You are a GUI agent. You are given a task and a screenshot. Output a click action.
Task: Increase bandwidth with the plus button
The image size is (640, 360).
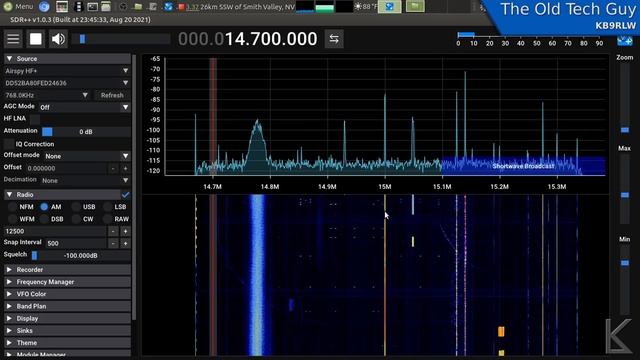coord(125,231)
